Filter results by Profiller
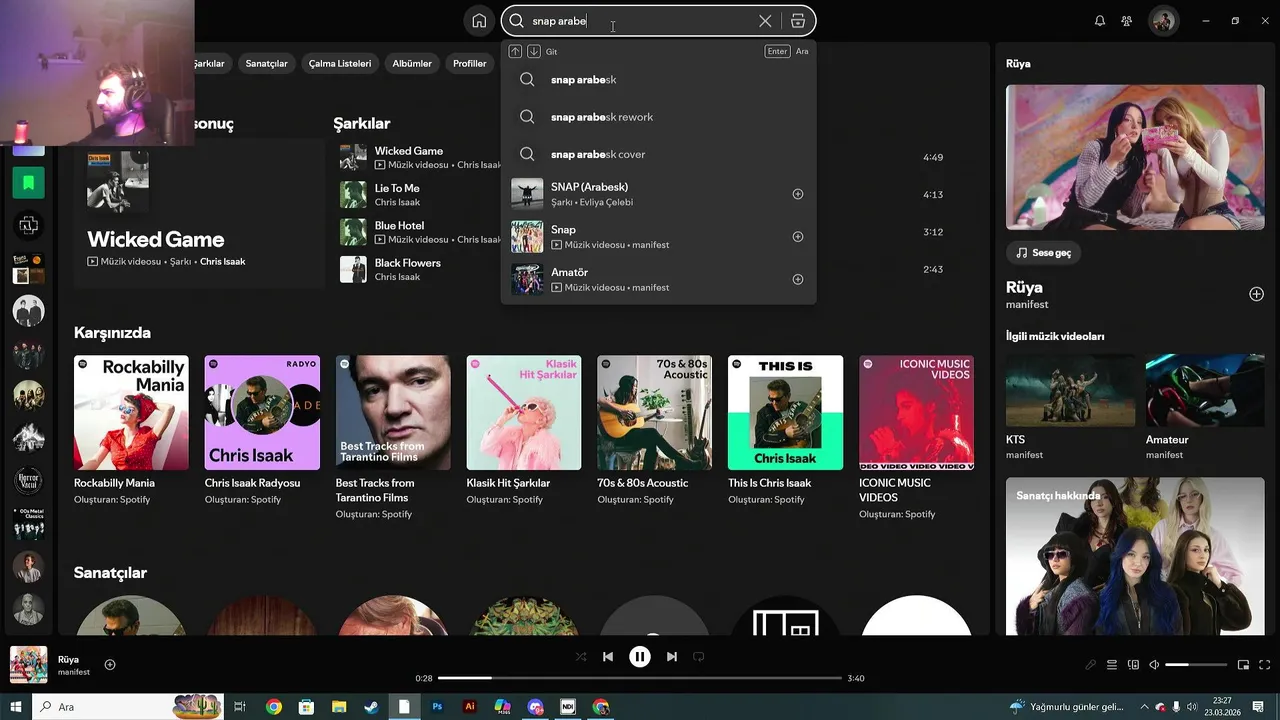The height and width of the screenshot is (720, 1280). pyautogui.click(x=470, y=63)
